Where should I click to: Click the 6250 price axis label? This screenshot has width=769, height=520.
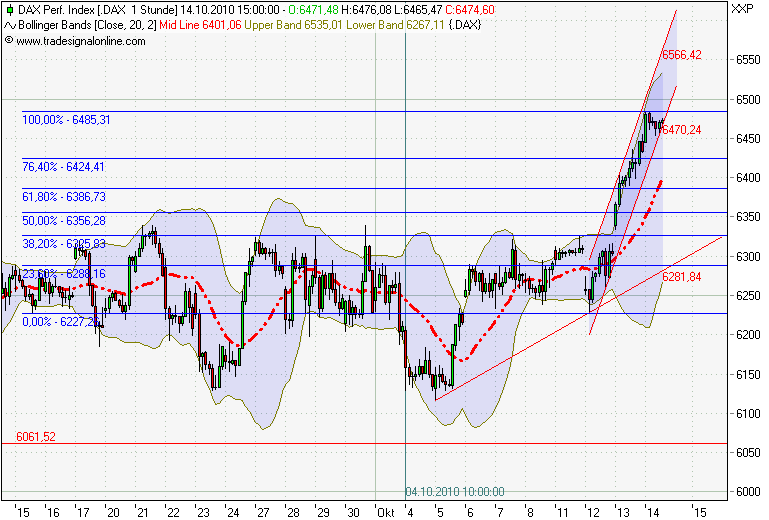tap(748, 296)
